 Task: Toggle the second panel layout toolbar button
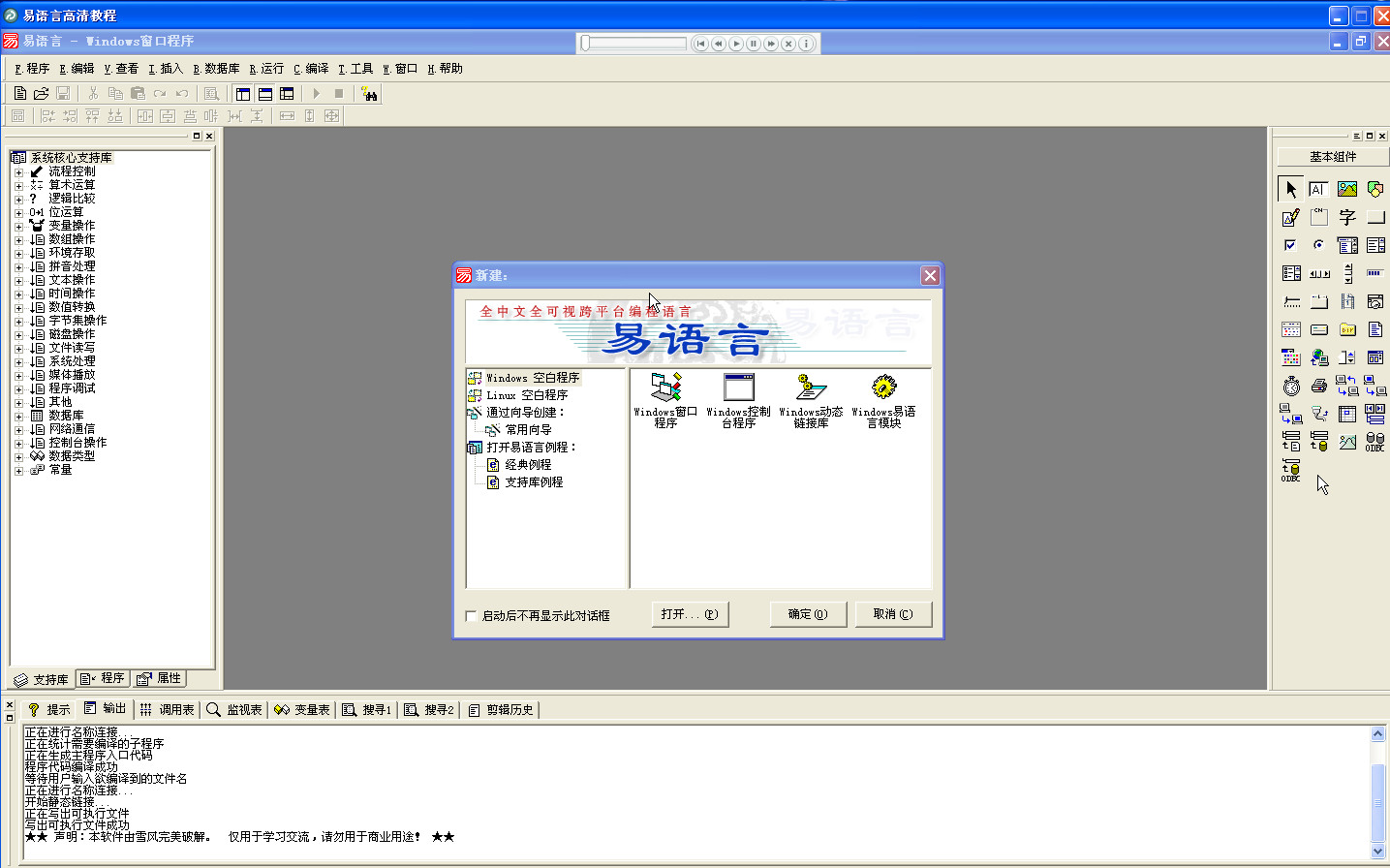264,94
